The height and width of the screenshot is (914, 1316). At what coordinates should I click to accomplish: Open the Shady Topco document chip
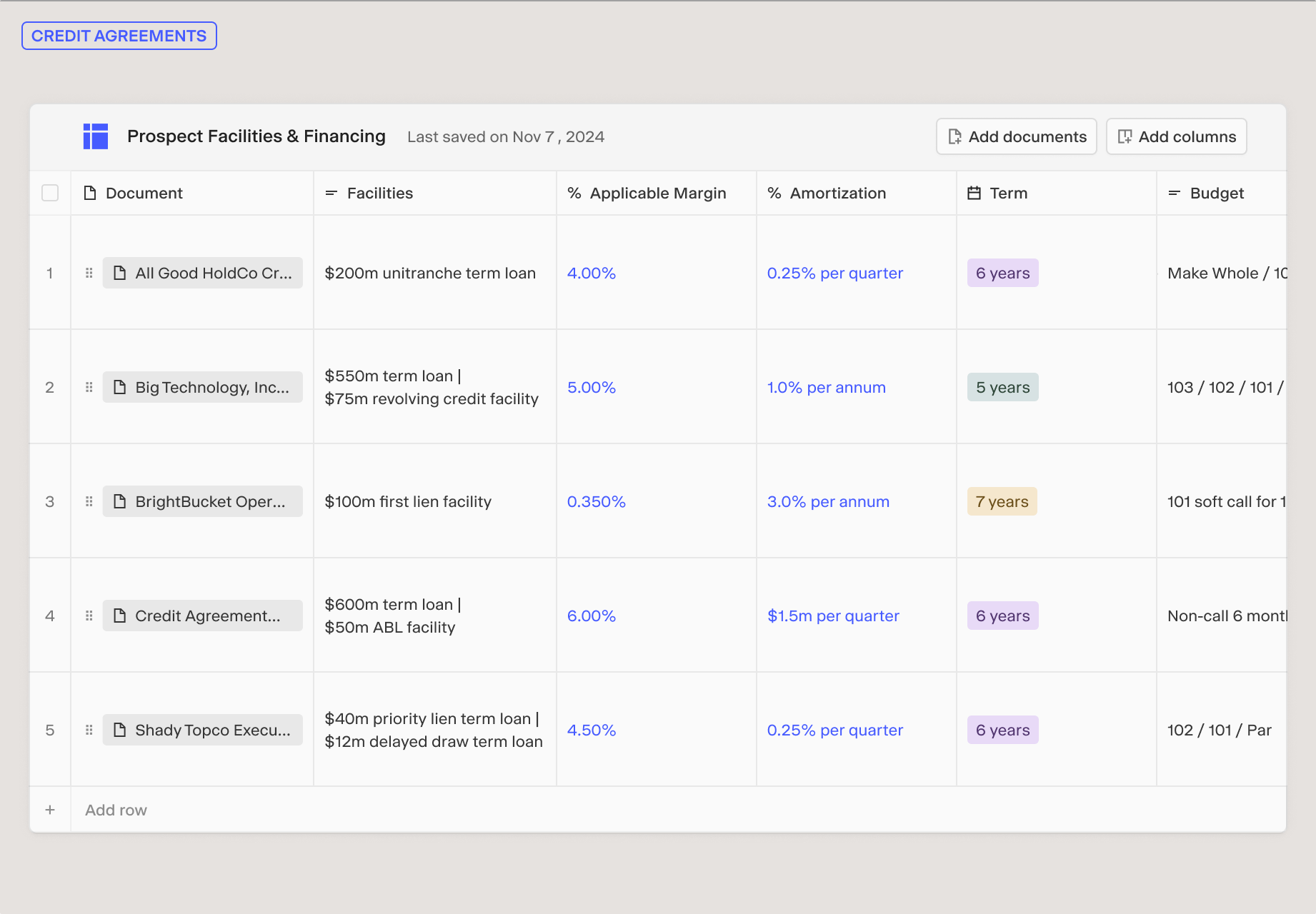point(203,730)
